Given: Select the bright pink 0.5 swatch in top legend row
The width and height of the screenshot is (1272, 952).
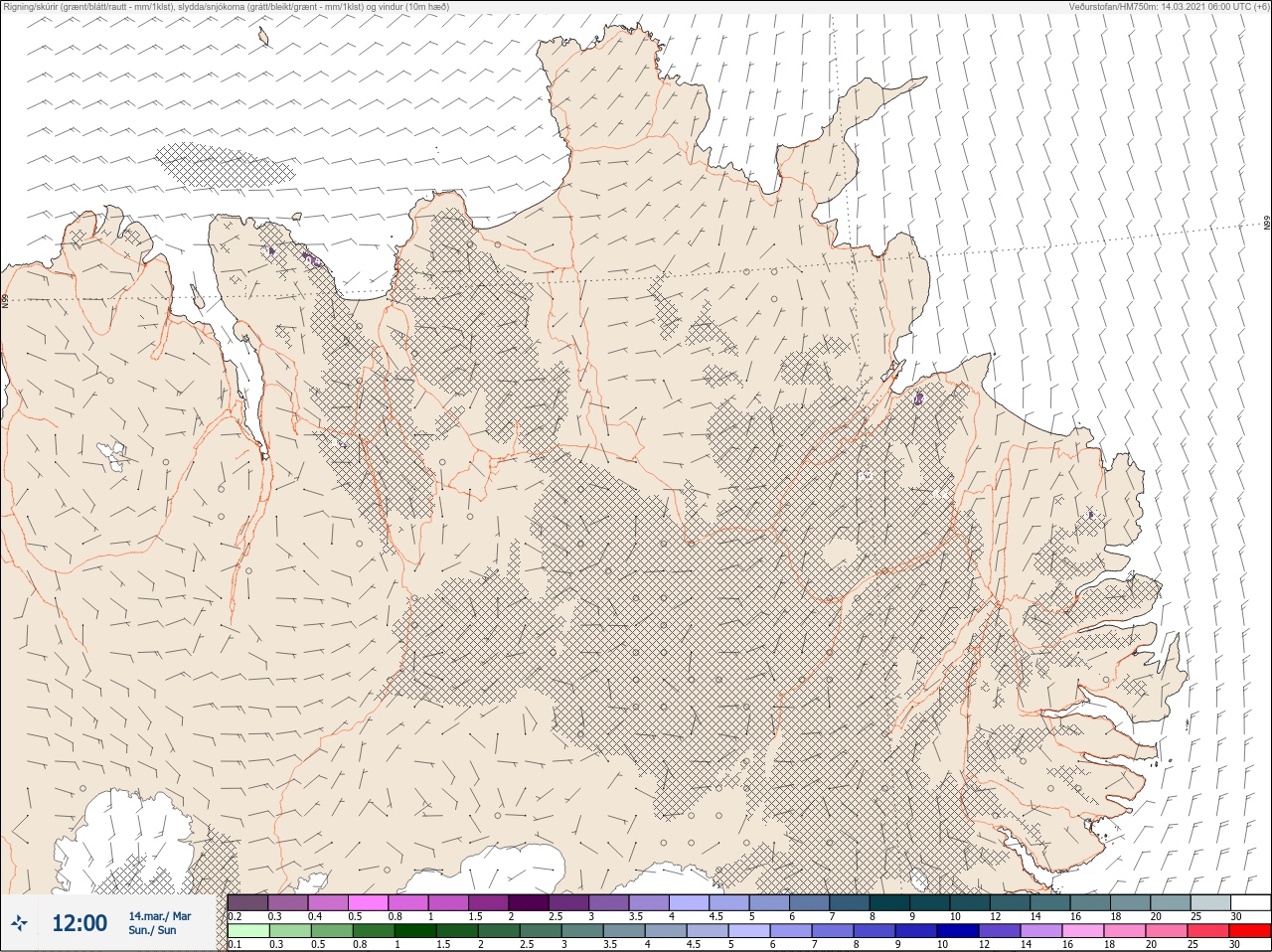Looking at the screenshot, I should coord(368,902).
